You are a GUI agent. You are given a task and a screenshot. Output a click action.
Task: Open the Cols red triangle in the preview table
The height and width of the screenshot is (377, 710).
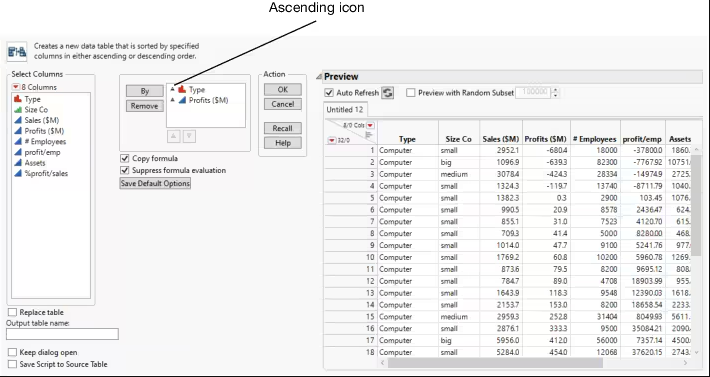pos(370,125)
